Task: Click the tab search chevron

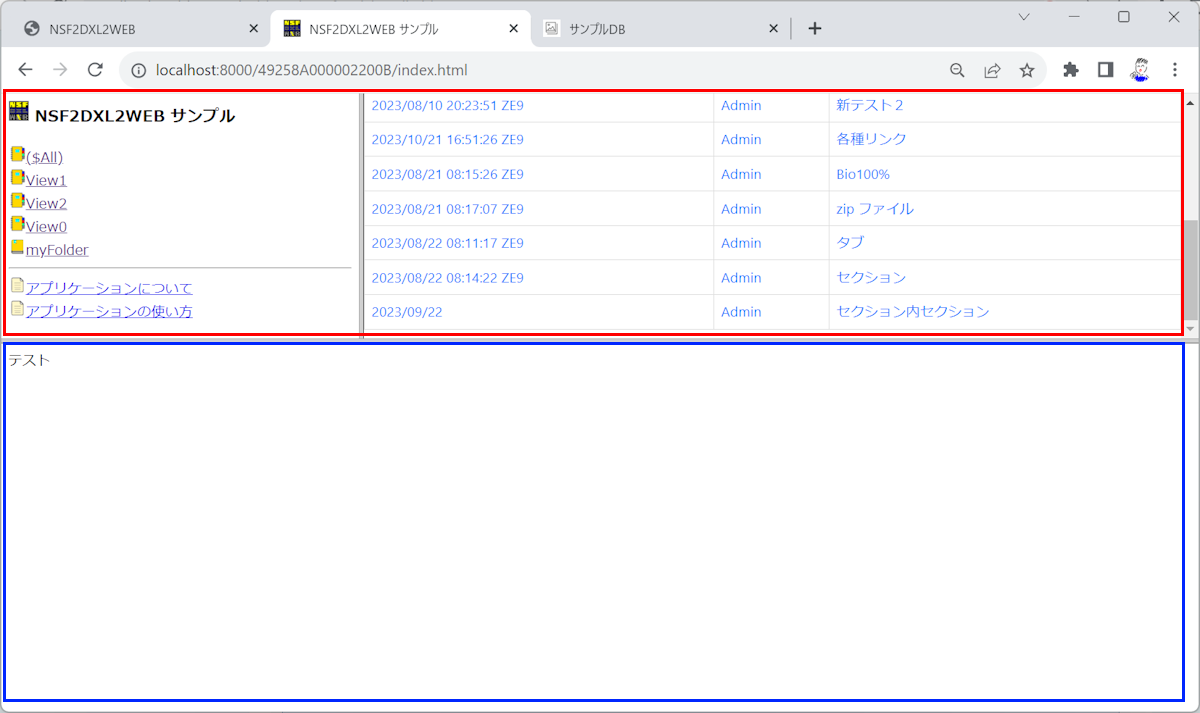Action: pyautogui.click(x=1024, y=17)
